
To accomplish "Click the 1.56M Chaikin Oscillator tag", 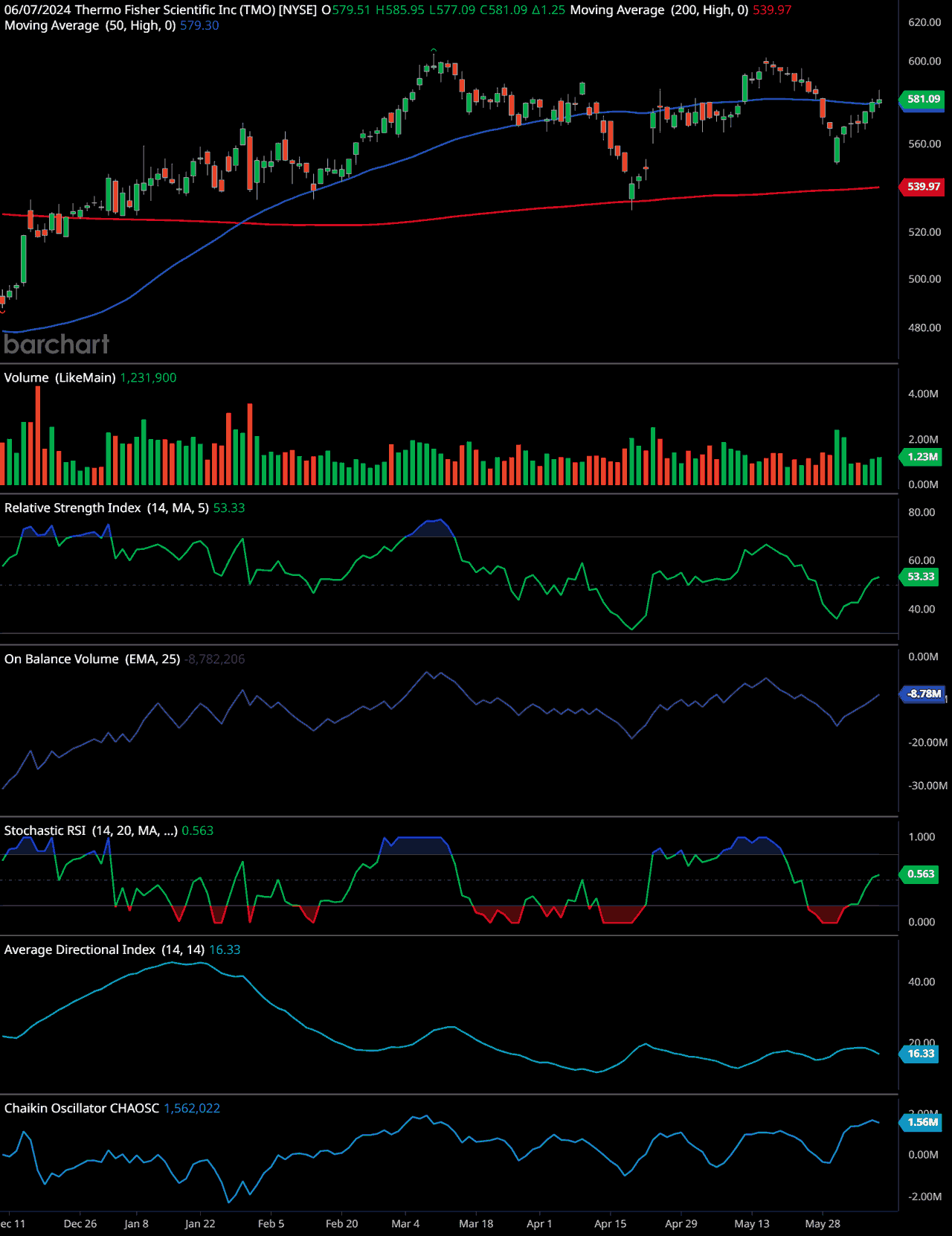I will 922,1122.
